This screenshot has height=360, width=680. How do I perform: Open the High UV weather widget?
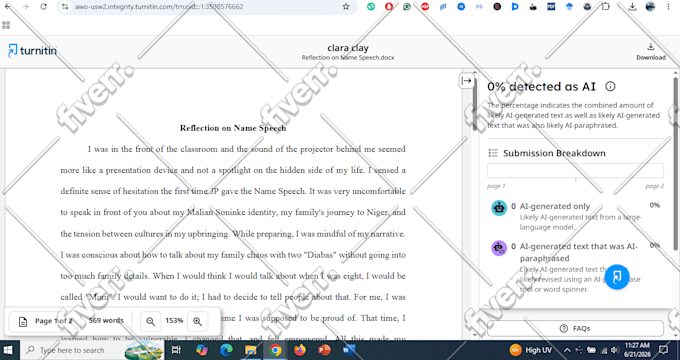(x=531, y=350)
